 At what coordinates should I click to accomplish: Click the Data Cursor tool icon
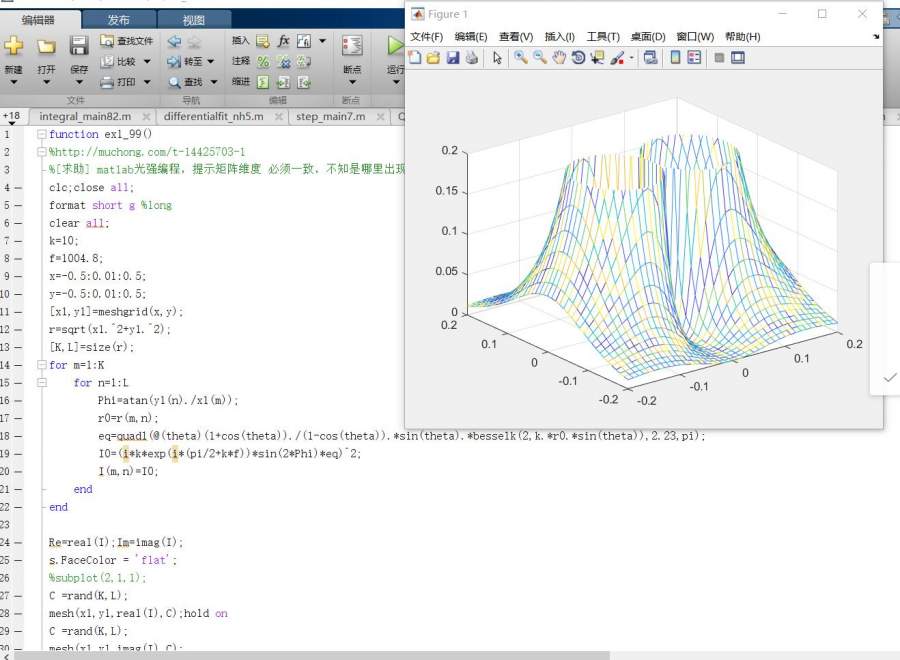coord(598,58)
